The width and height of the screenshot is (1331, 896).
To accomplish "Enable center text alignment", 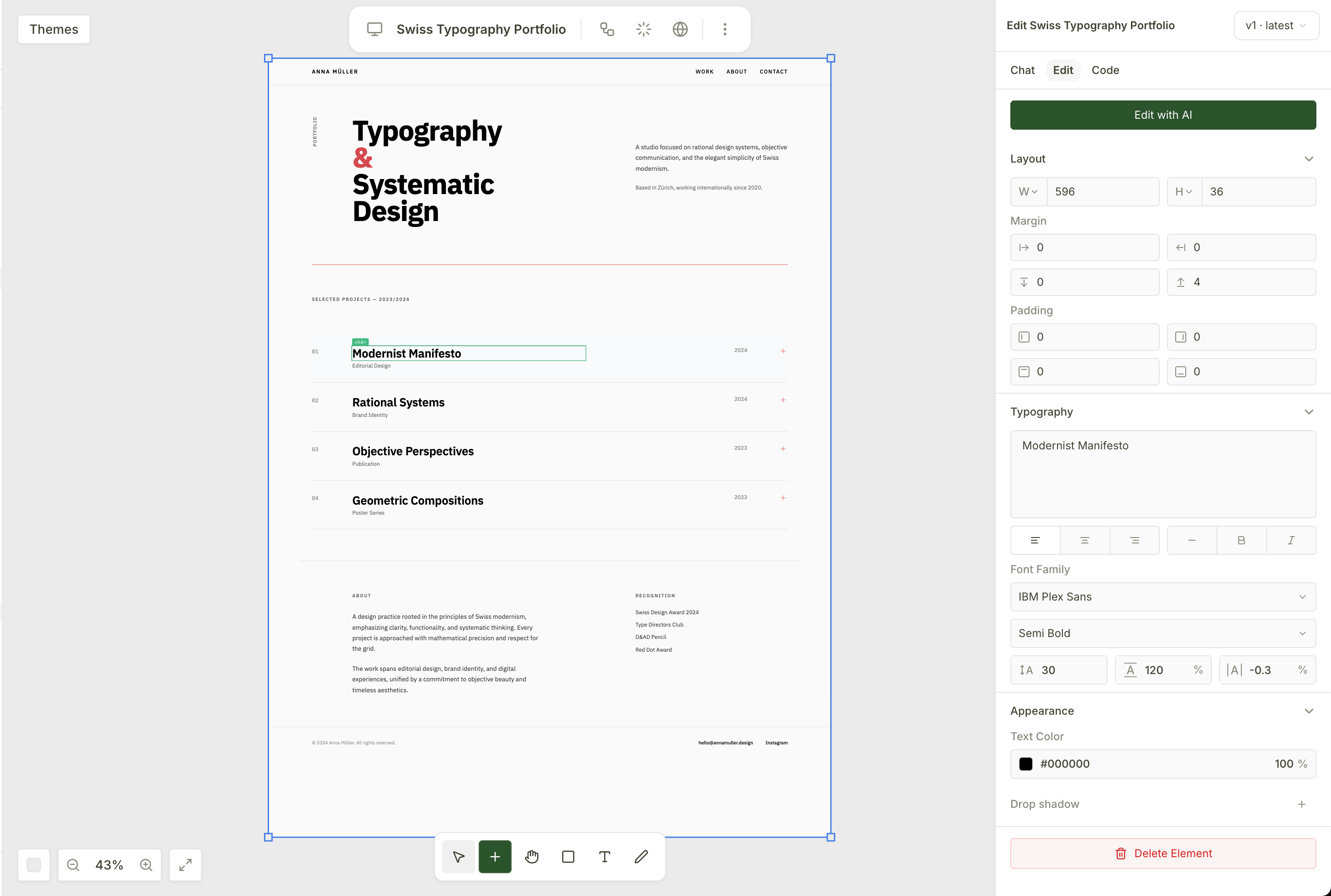I will click(x=1084, y=540).
